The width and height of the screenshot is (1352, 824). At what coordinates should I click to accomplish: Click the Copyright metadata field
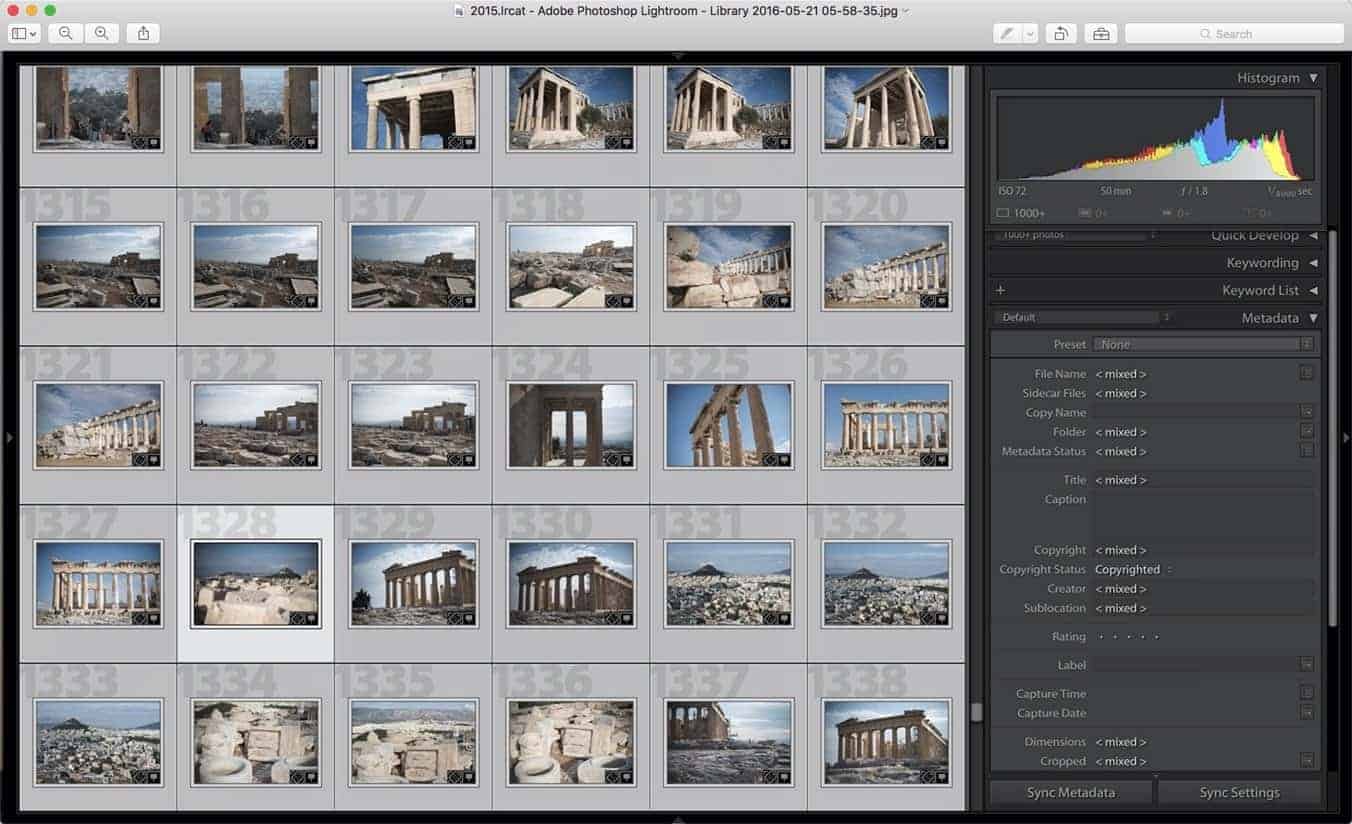pyautogui.click(x=1204, y=550)
